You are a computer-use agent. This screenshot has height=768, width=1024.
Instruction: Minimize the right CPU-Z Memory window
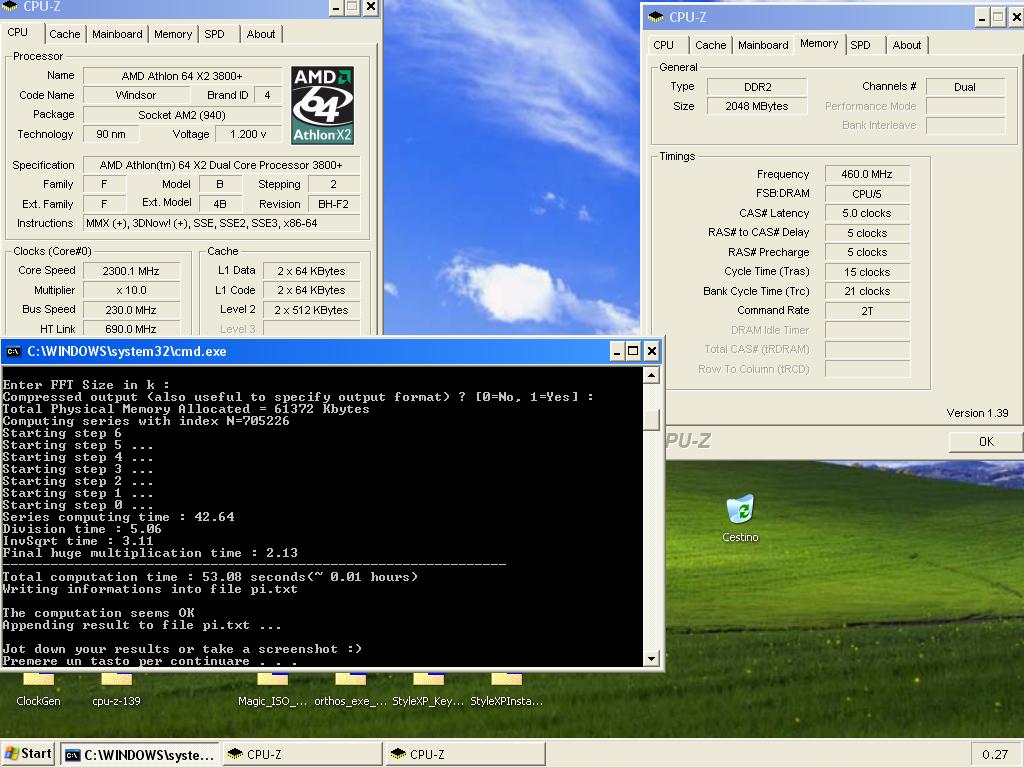[982, 18]
